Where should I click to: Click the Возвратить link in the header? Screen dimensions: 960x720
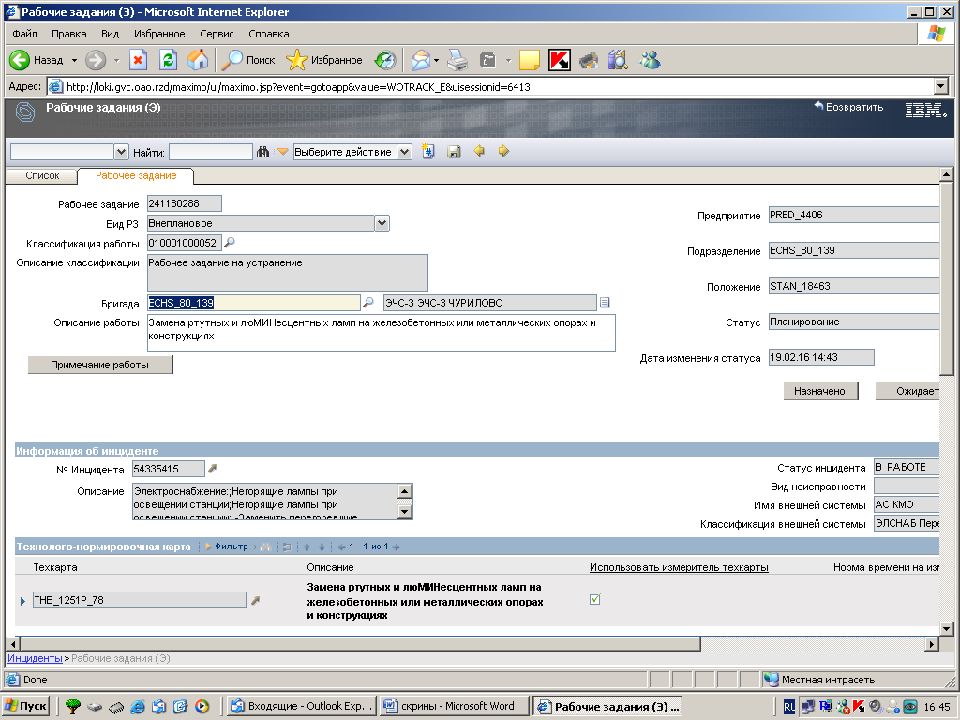pos(849,107)
